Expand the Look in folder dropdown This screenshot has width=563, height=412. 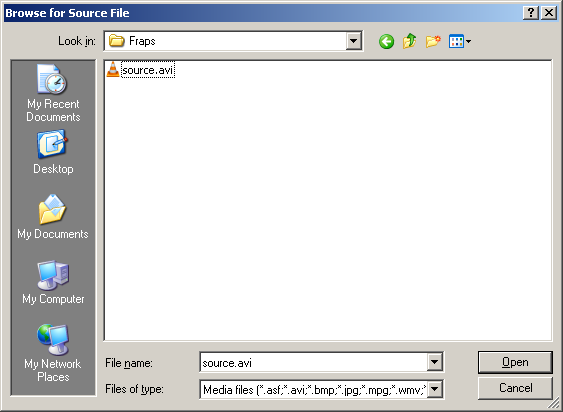353,41
